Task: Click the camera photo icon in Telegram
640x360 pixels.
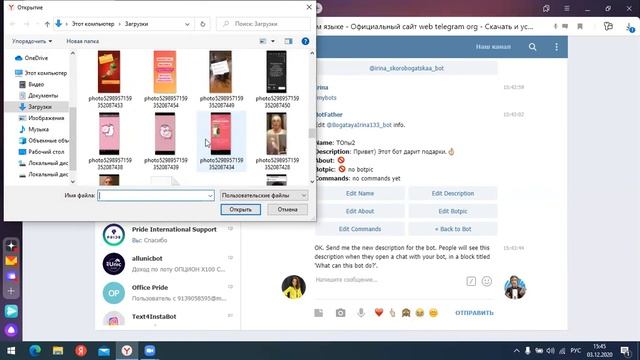Action: (340, 313)
